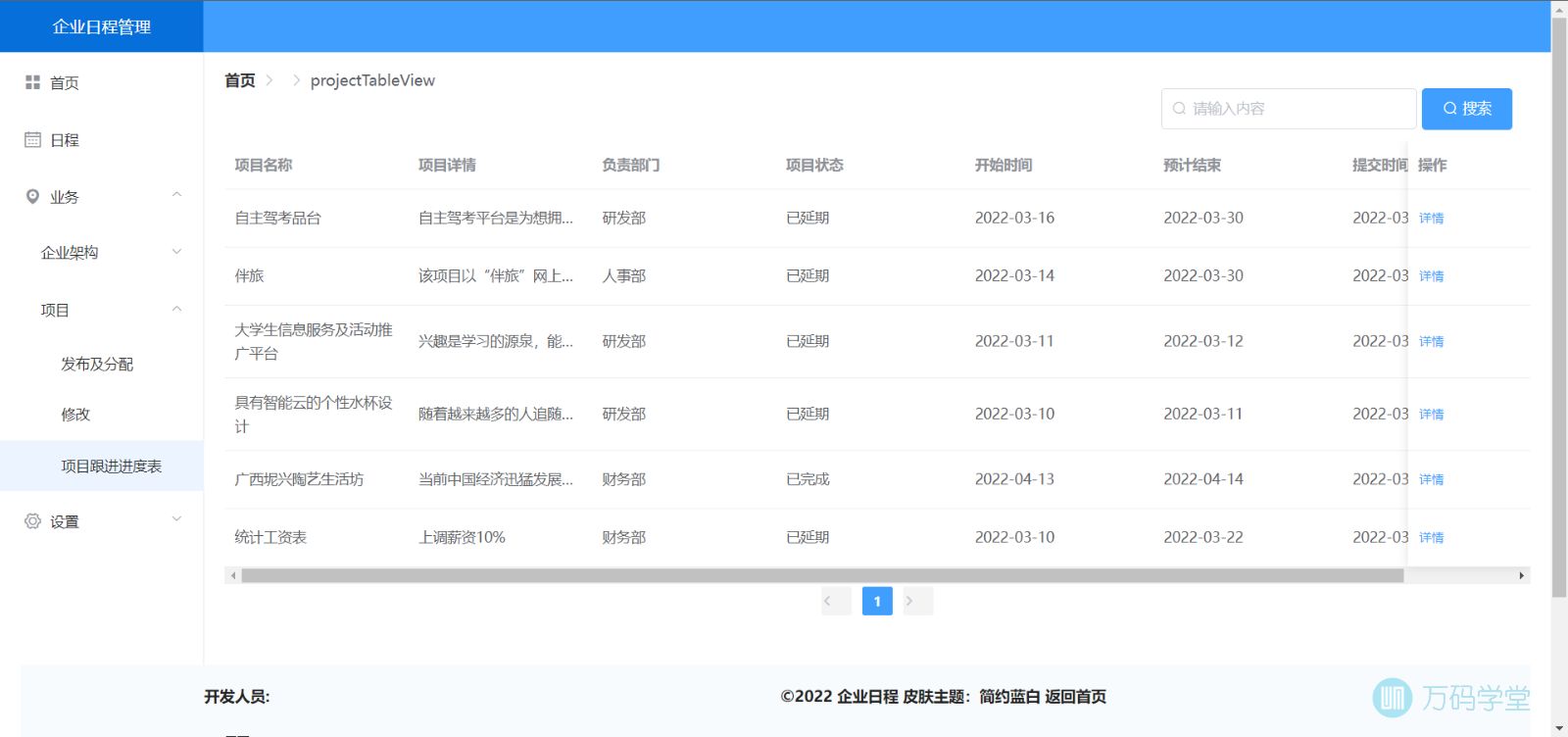Image resolution: width=1568 pixels, height=737 pixels.
Task: Click the calendar icon beside 日程
Action: pos(32,140)
